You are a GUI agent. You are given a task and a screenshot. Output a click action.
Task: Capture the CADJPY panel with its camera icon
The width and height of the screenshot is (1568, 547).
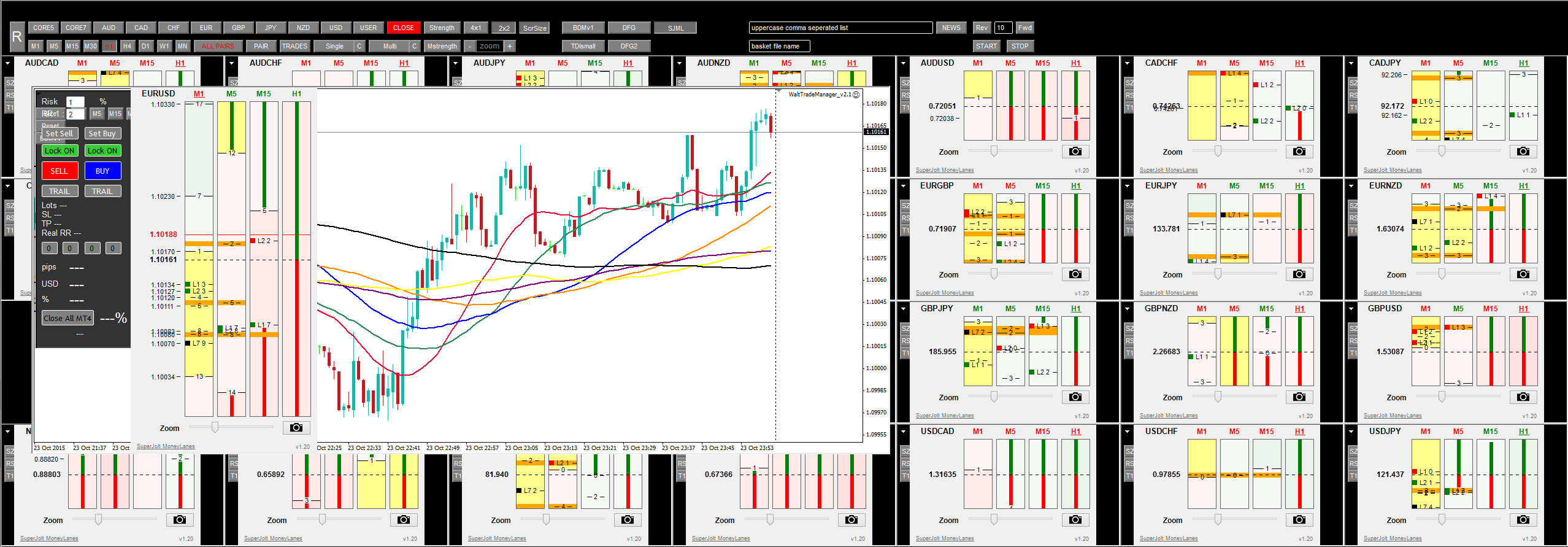click(1523, 152)
